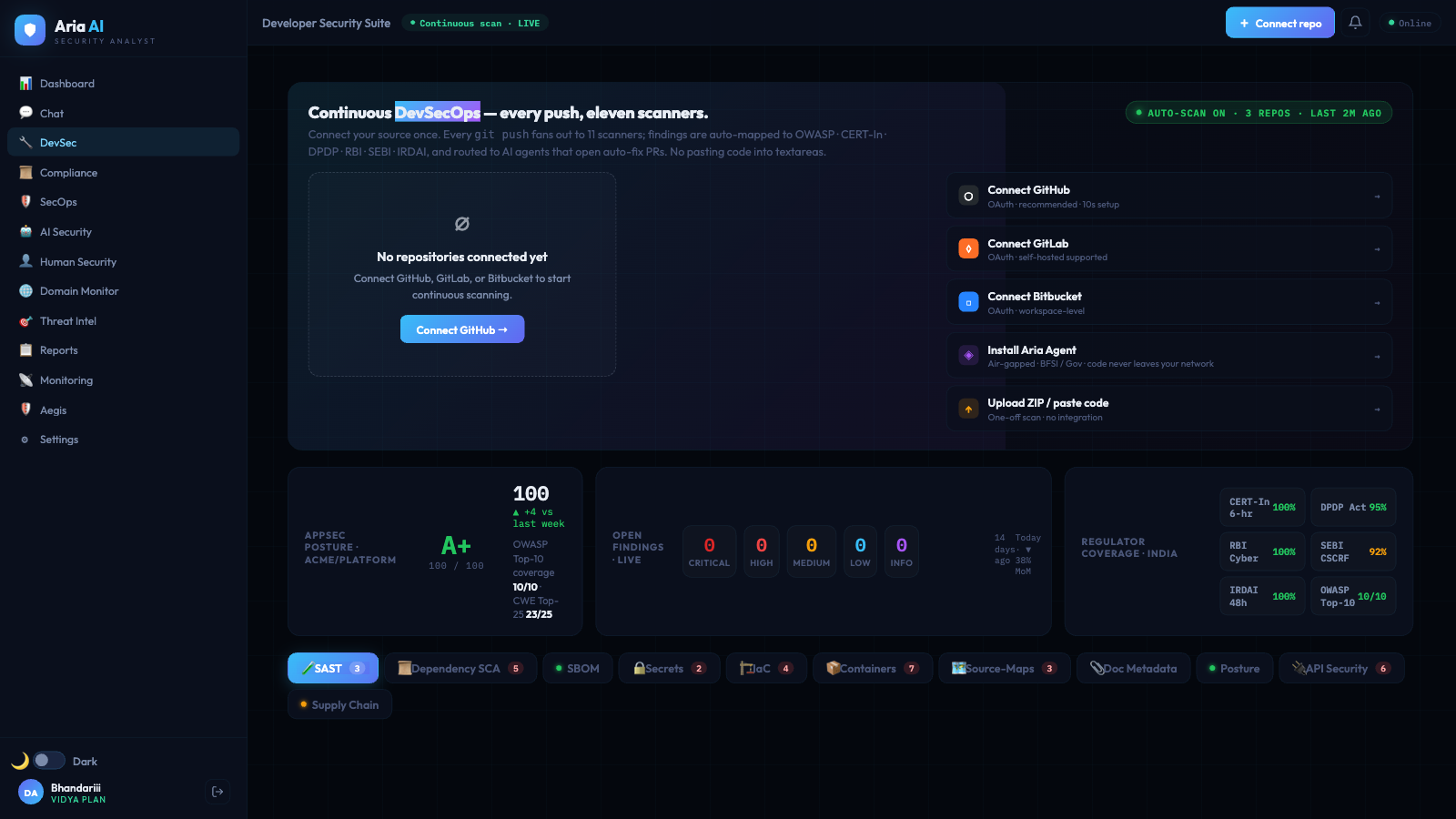Click the DA user avatar

pyautogui.click(x=31, y=793)
